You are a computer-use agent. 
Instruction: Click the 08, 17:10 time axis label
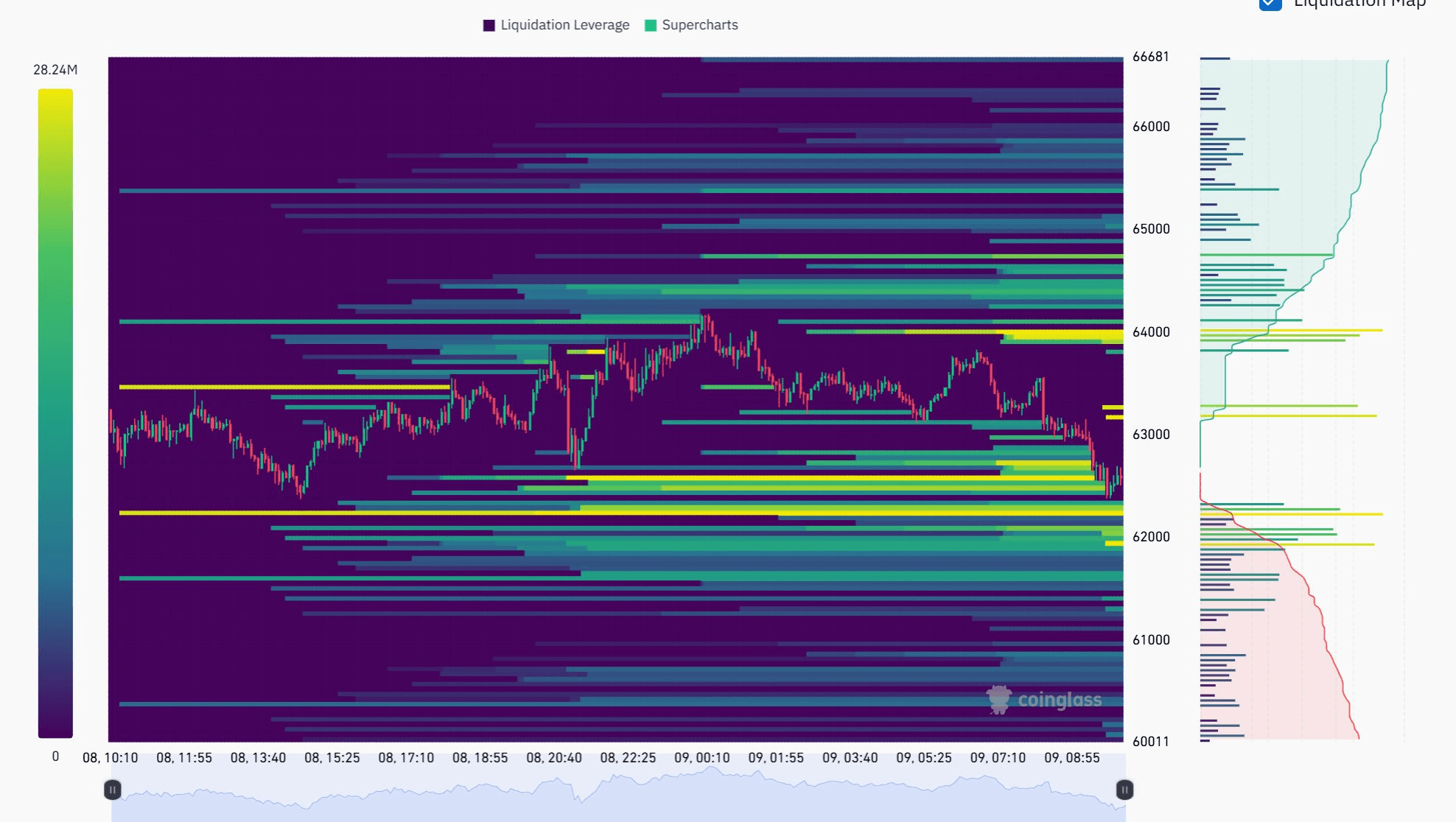pyautogui.click(x=406, y=758)
